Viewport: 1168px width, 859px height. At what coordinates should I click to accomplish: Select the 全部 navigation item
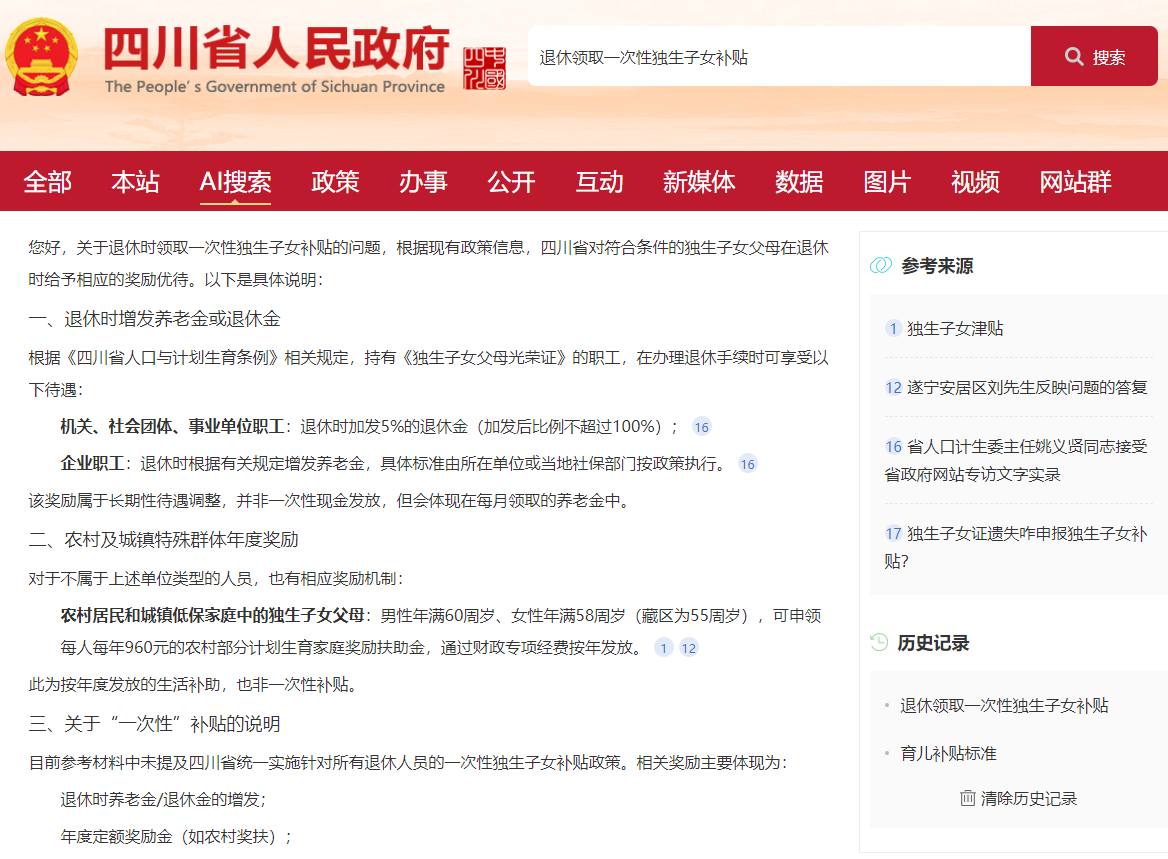[48, 180]
